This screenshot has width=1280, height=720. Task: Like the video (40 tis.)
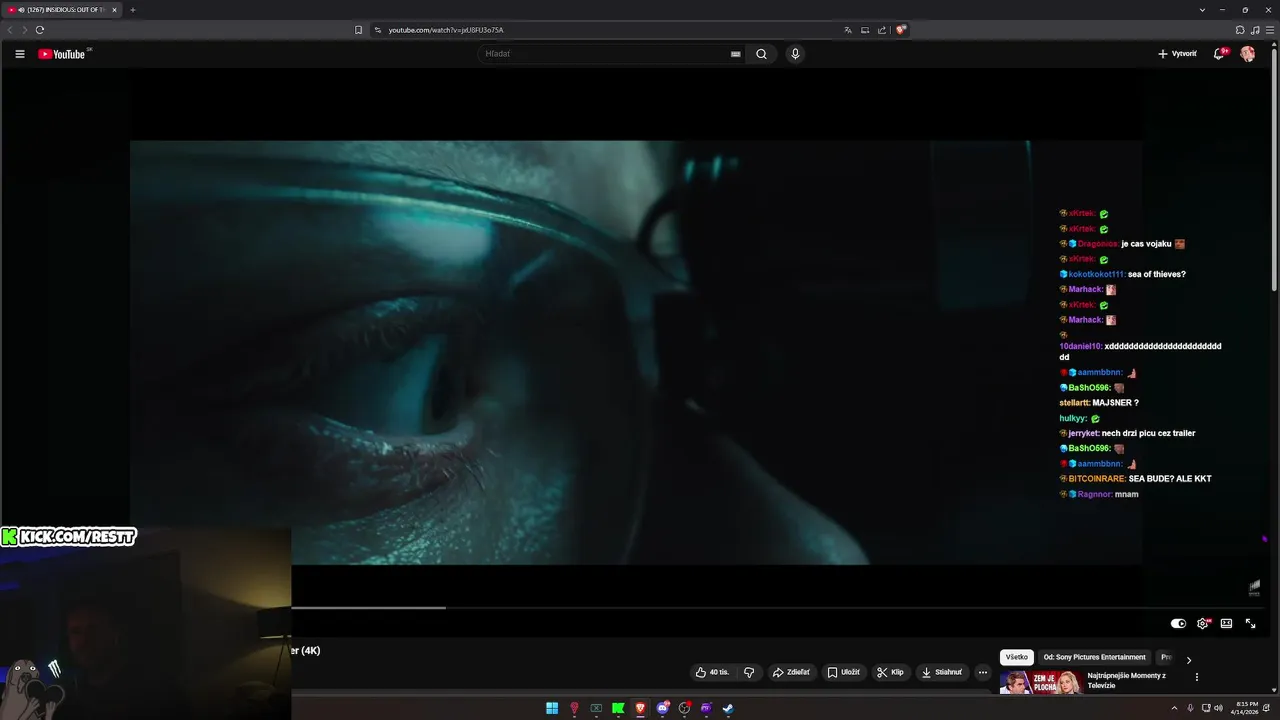point(712,672)
